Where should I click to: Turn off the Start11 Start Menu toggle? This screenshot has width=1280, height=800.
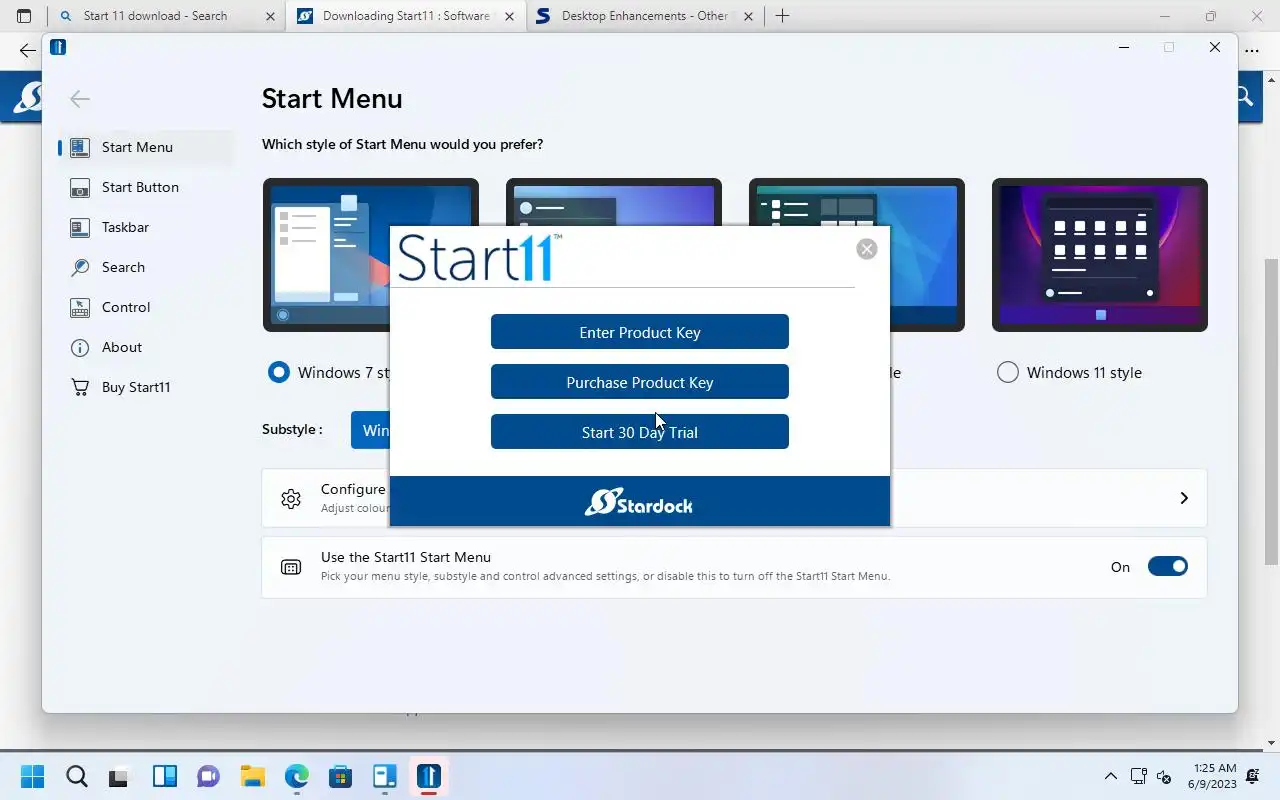coord(1167,566)
